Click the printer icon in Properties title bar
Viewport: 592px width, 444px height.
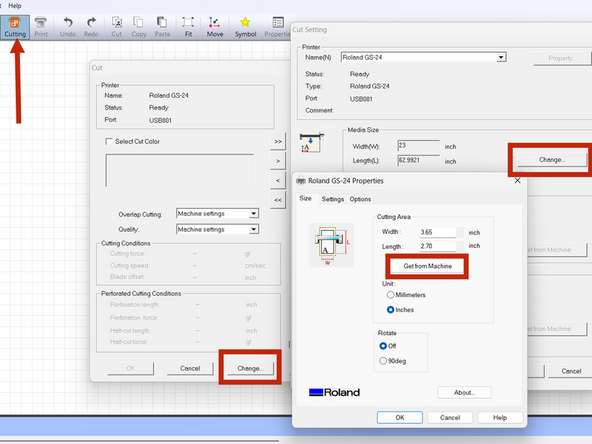point(301,181)
